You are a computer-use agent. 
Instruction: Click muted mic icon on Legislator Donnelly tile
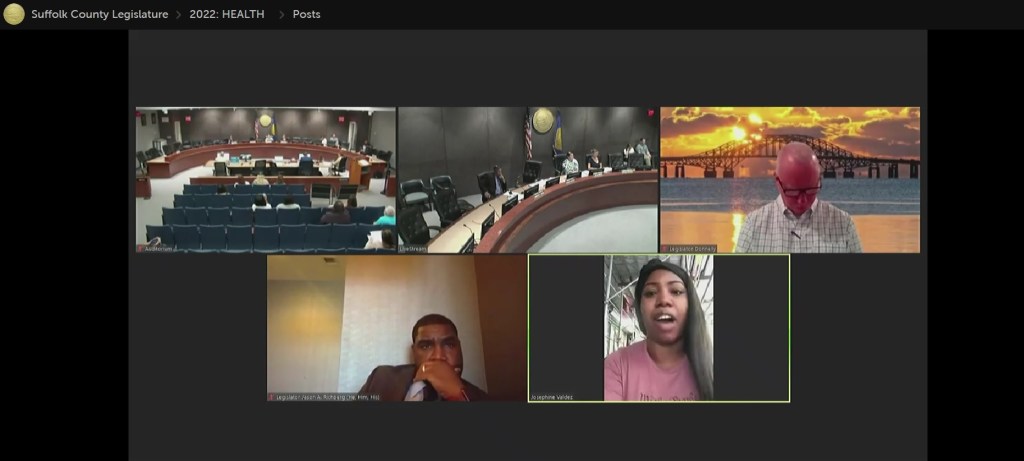[665, 248]
